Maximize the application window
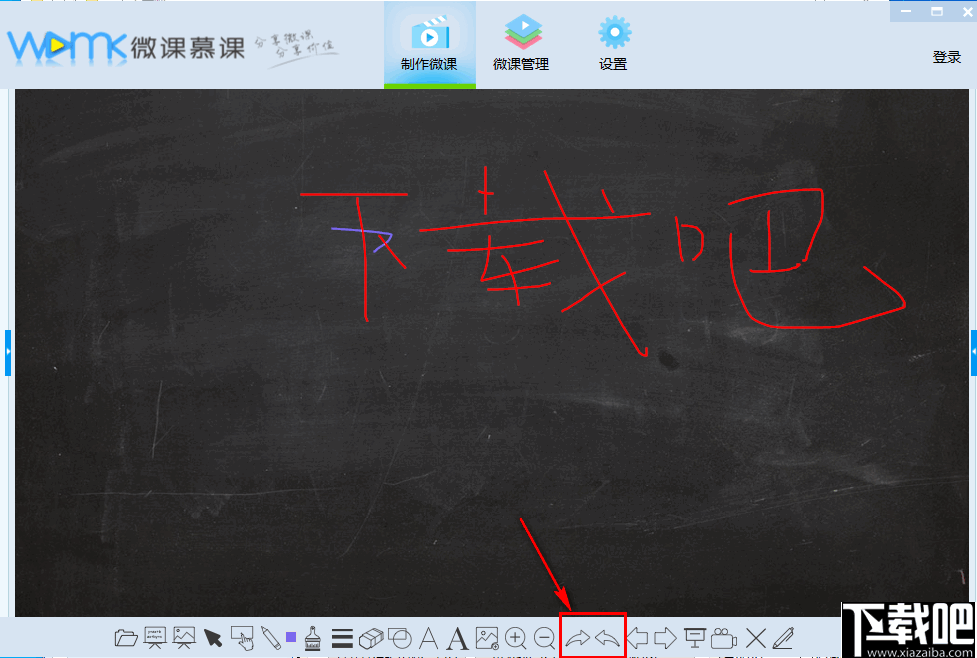Screen dimensions: 977x658 point(936,11)
